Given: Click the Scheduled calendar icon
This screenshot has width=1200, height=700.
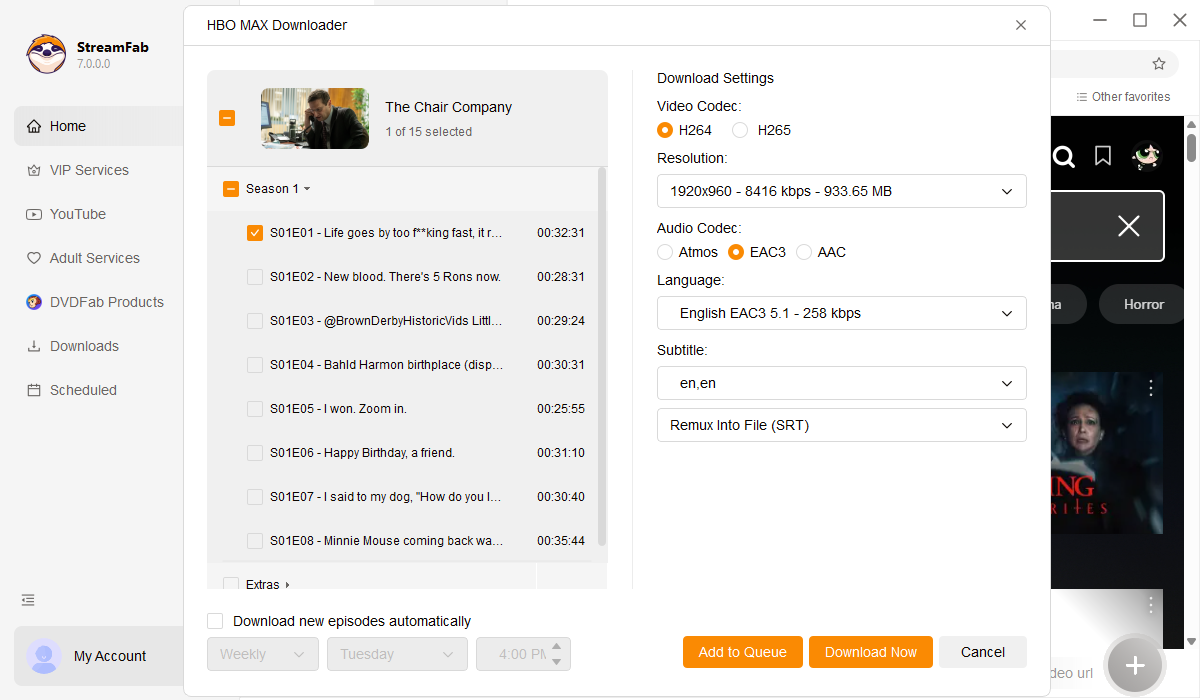Looking at the screenshot, I should [34, 390].
